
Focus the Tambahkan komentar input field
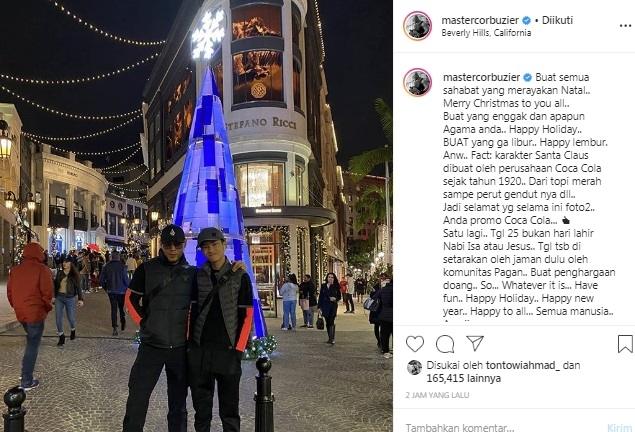502,428
